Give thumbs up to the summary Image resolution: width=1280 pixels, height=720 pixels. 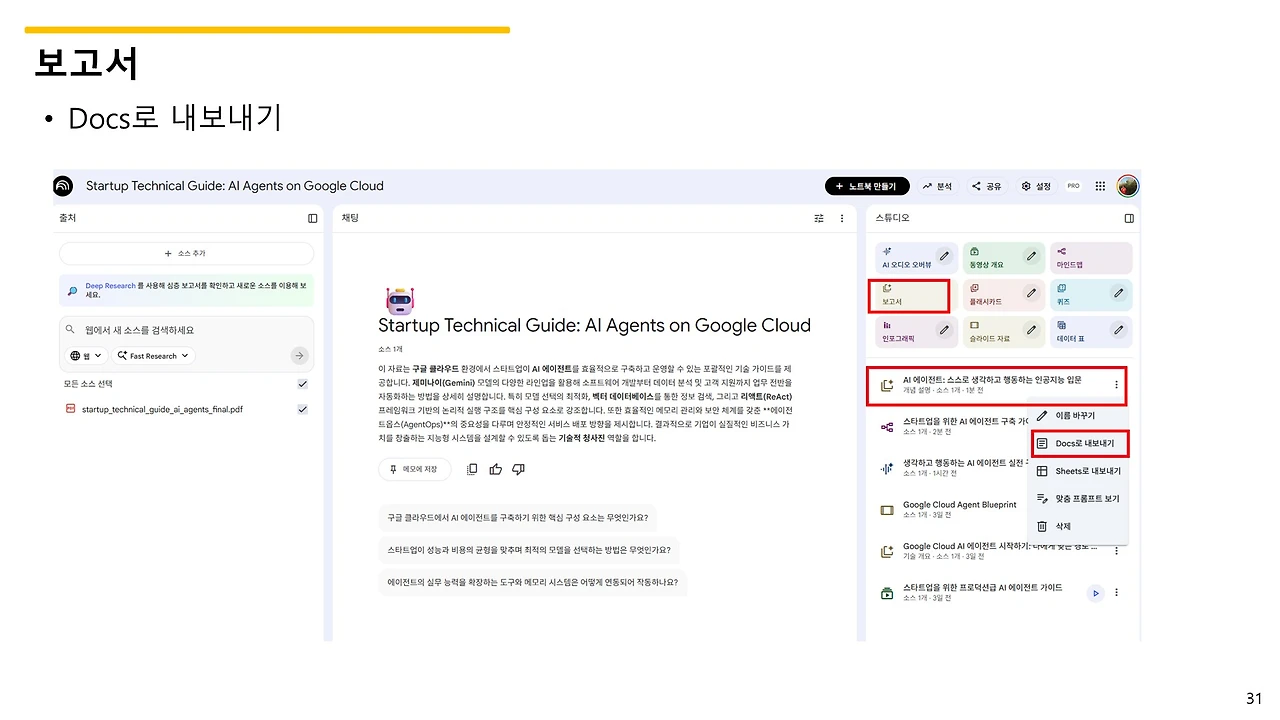coord(495,469)
